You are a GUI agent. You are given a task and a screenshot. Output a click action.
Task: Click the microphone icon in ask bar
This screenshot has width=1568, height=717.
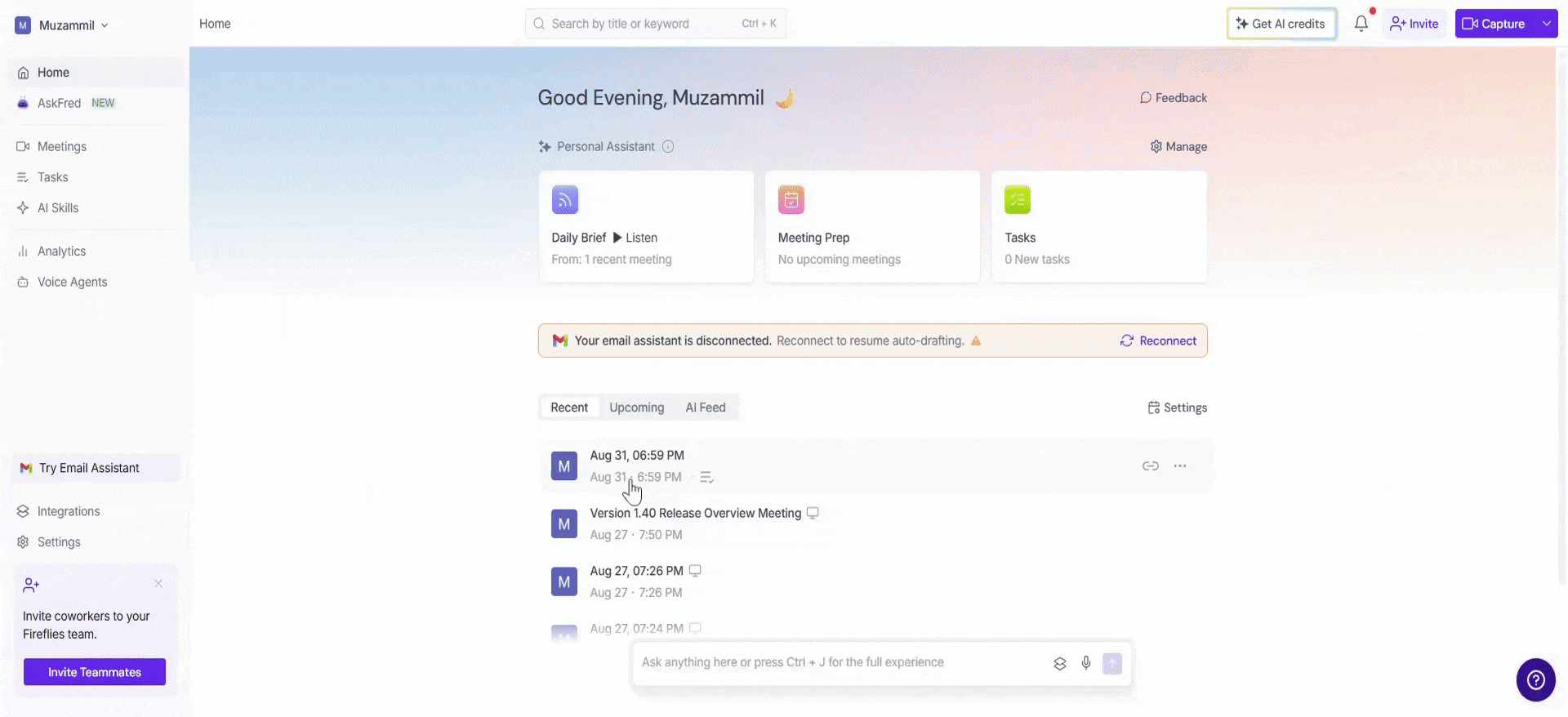[1086, 663]
